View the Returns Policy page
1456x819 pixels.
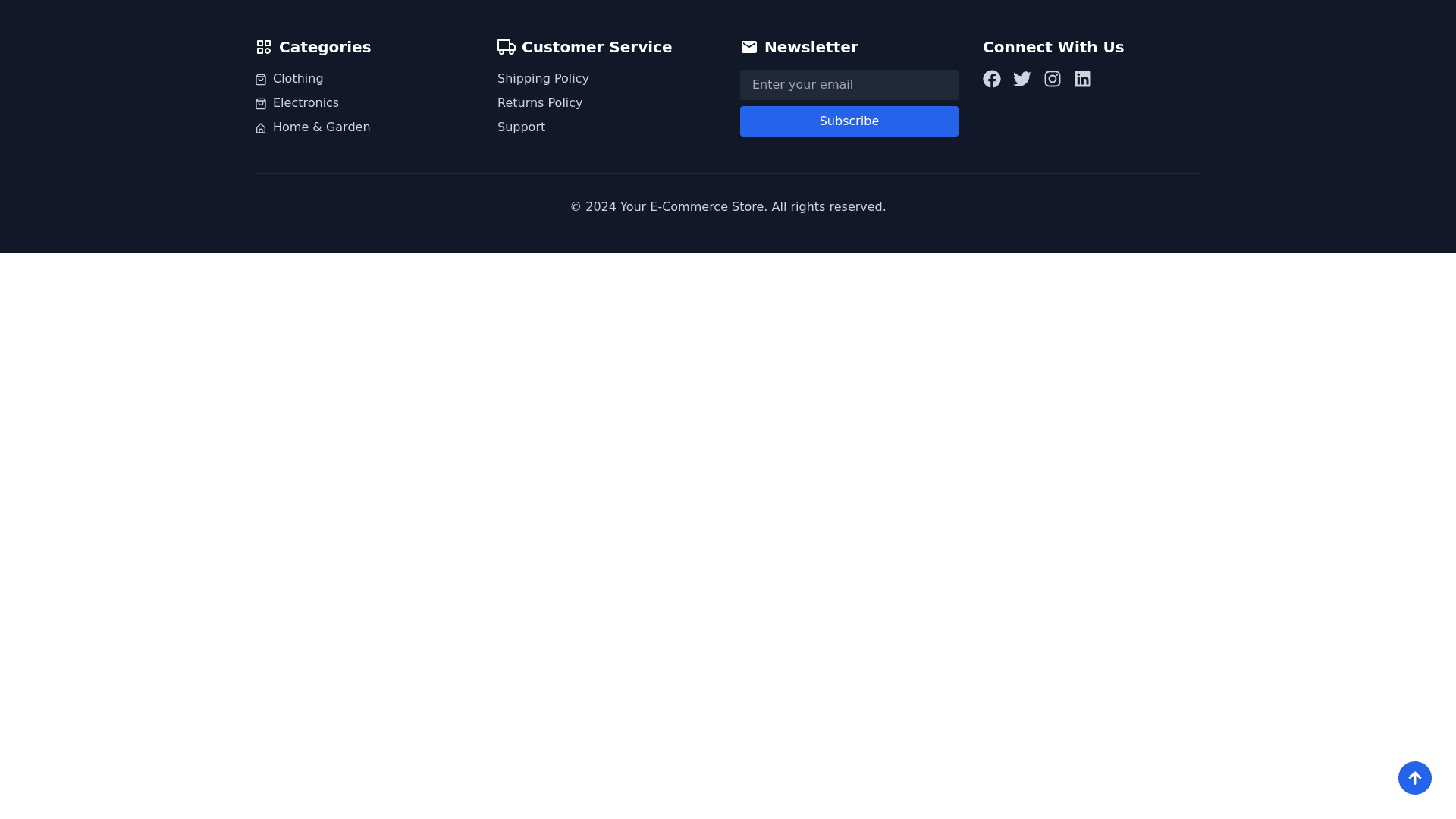[x=540, y=103]
